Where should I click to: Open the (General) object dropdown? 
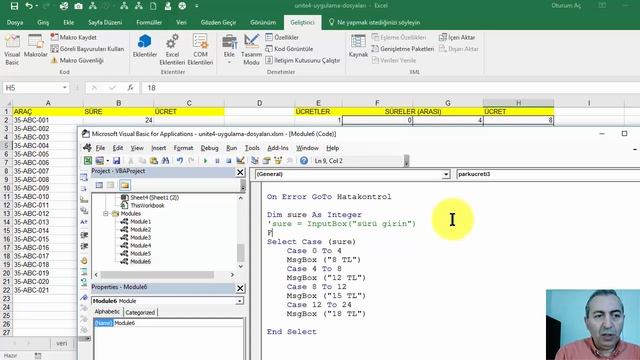coord(446,174)
